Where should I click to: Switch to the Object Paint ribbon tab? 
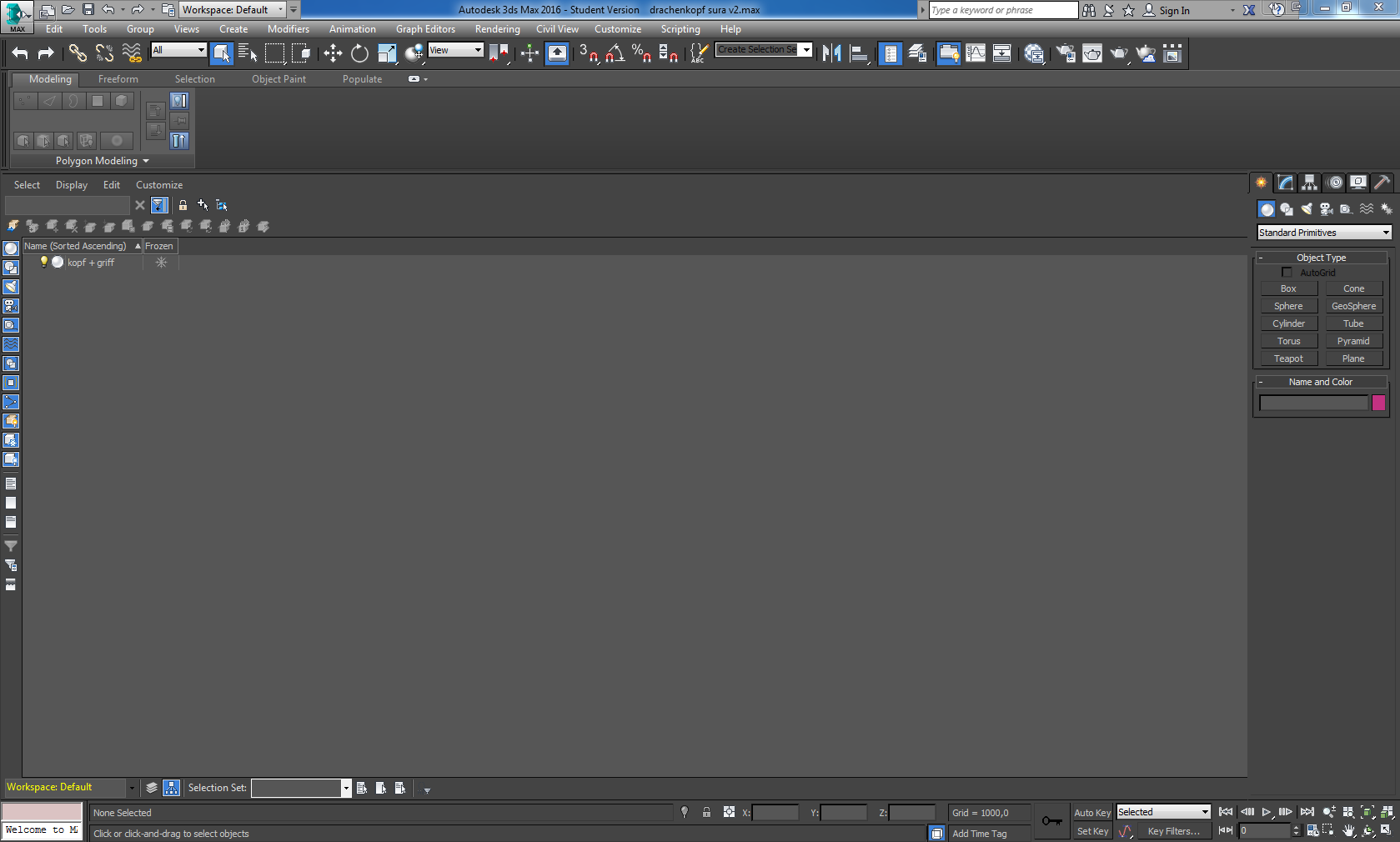point(278,78)
